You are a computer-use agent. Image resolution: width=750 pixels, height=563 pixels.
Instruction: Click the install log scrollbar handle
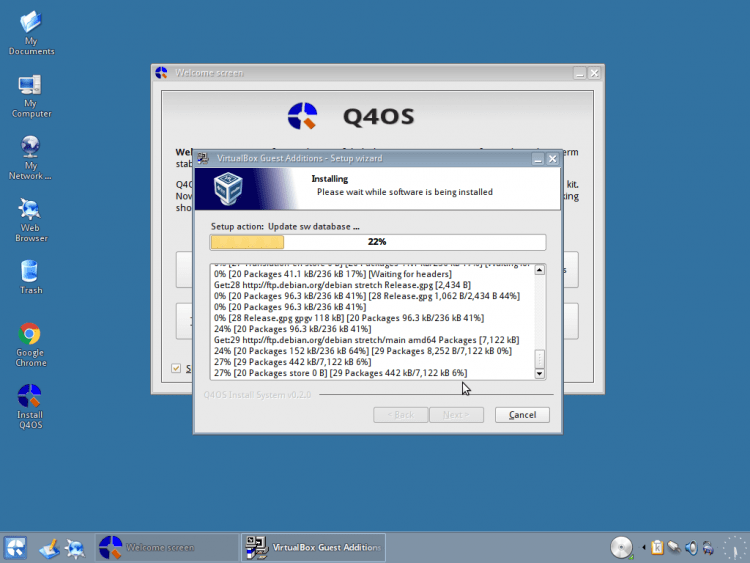(540, 359)
